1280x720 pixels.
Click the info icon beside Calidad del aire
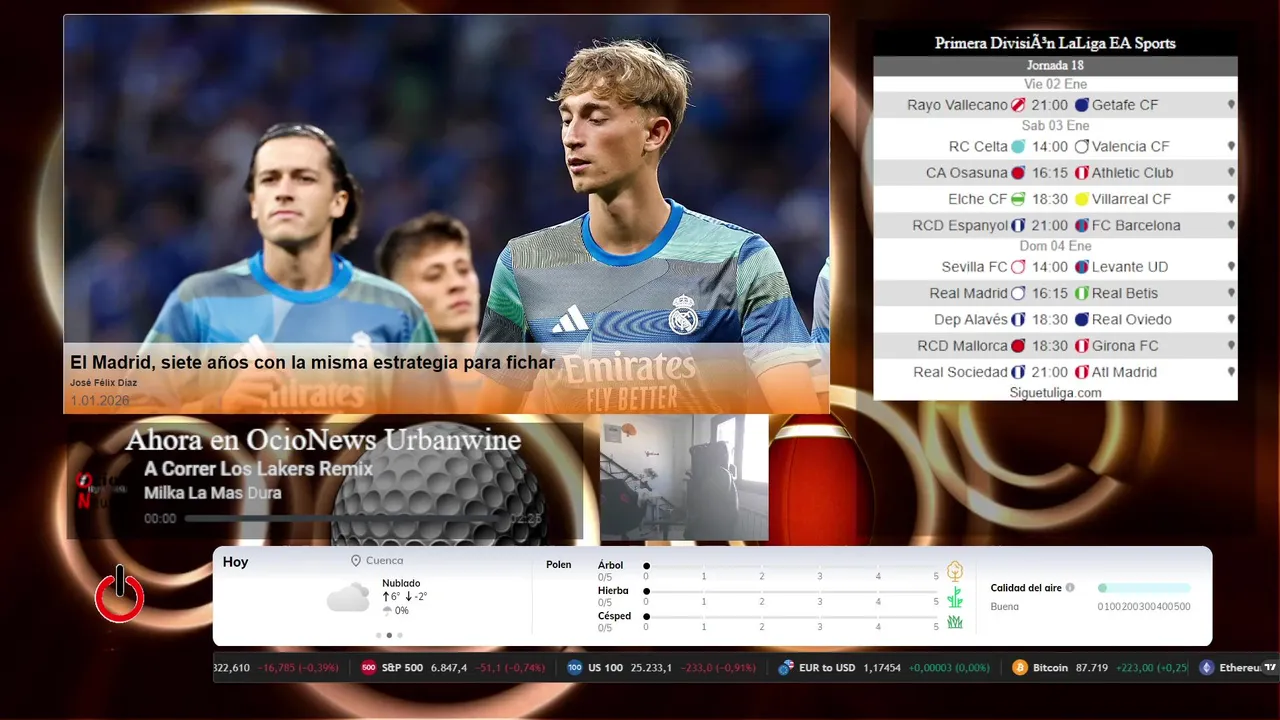1070,588
